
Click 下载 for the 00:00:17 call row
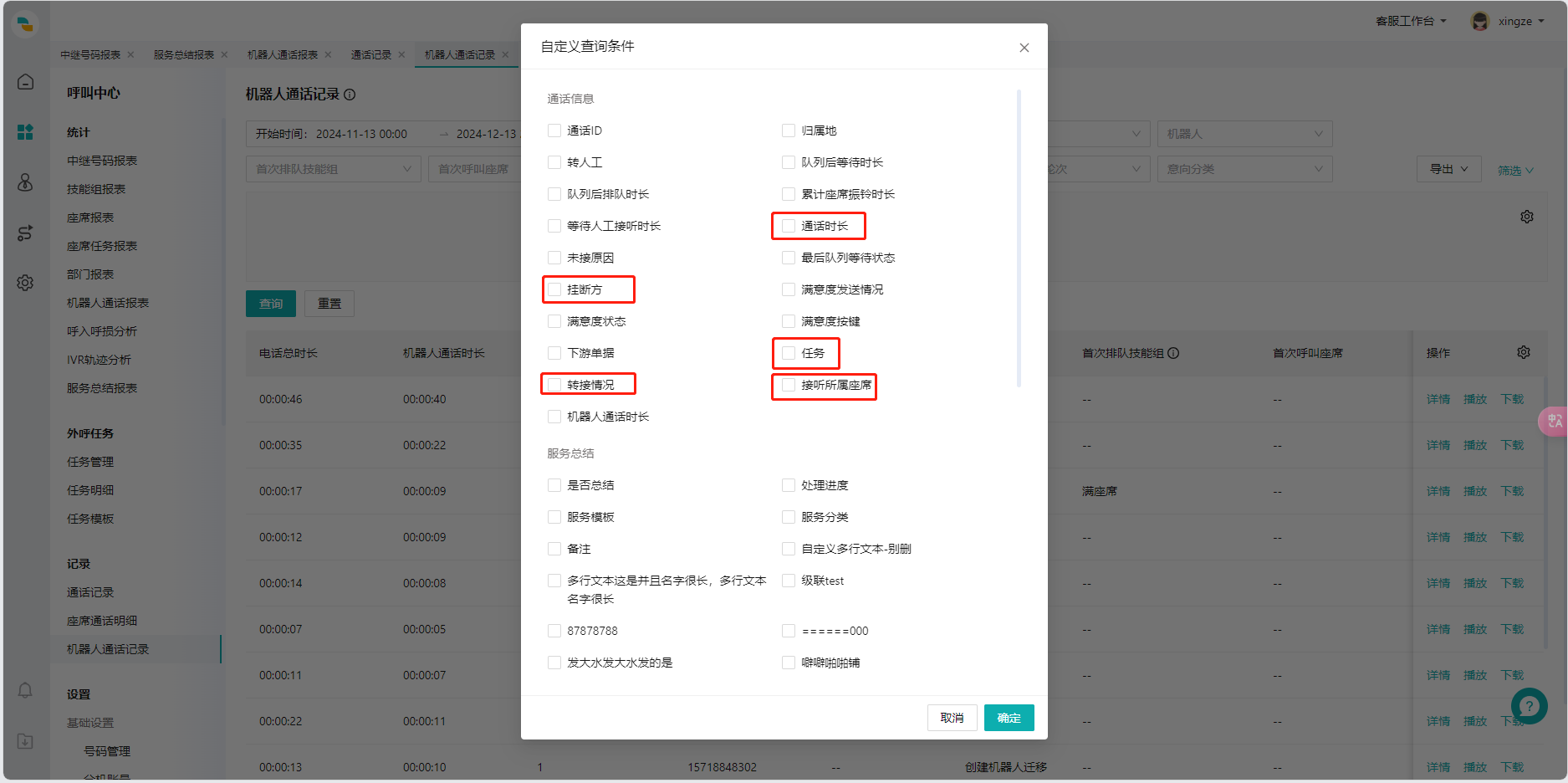(x=1512, y=491)
